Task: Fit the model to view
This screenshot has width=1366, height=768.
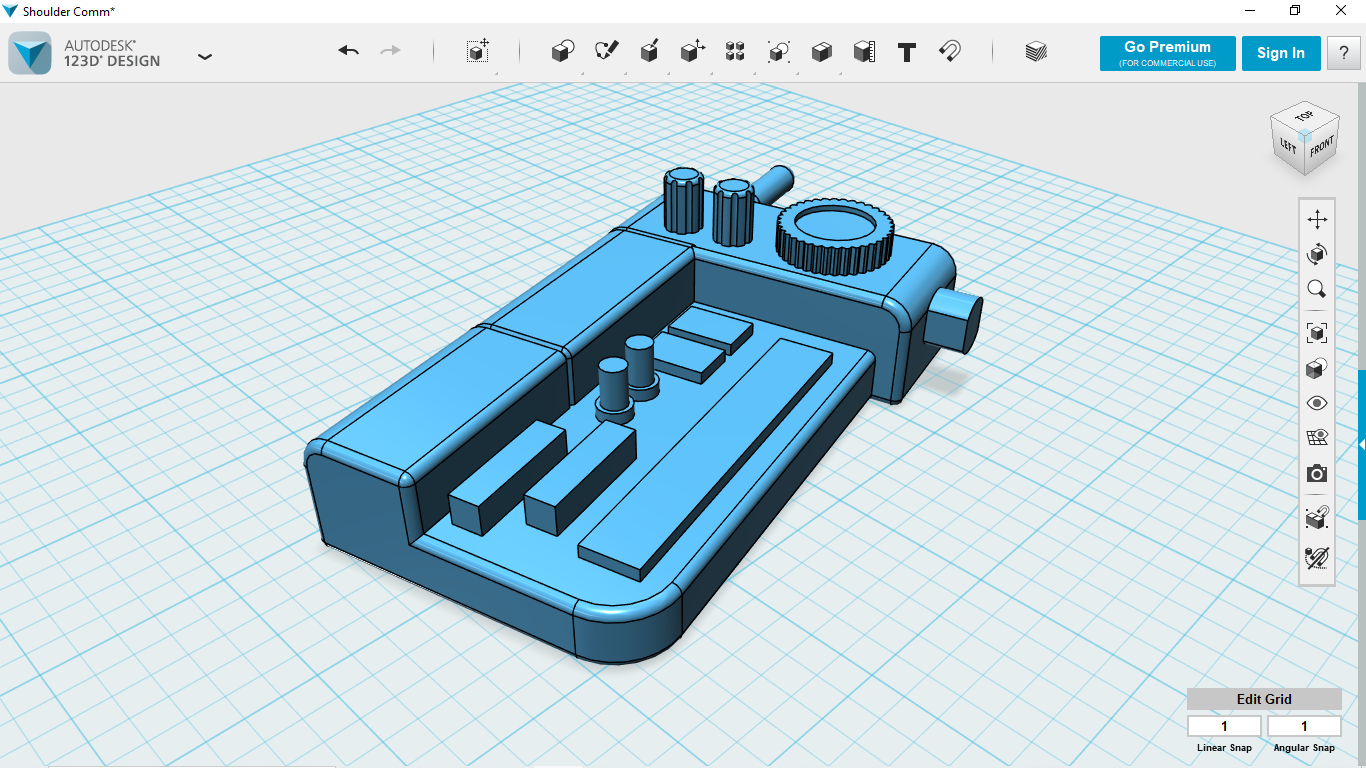Action: [x=1317, y=333]
